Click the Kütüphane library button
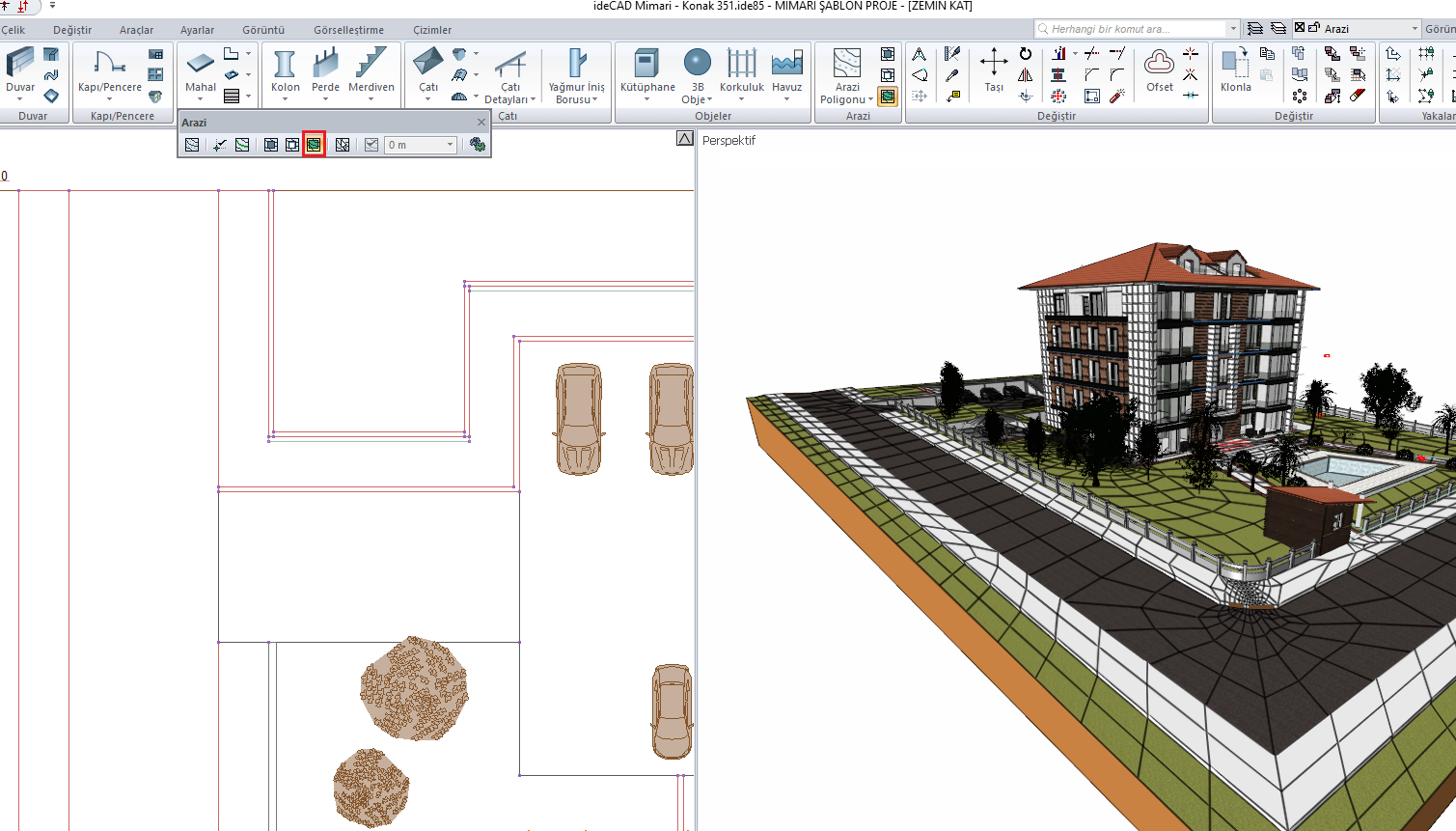This screenshot has height=831, width=1456. (647, 71)
